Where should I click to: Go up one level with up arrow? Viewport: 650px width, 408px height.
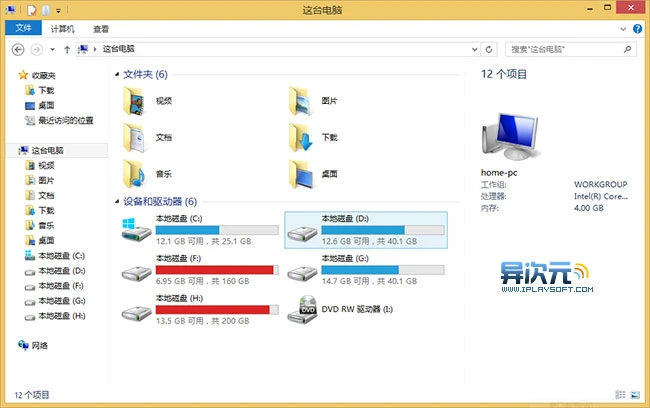click(x=67, y=50)
